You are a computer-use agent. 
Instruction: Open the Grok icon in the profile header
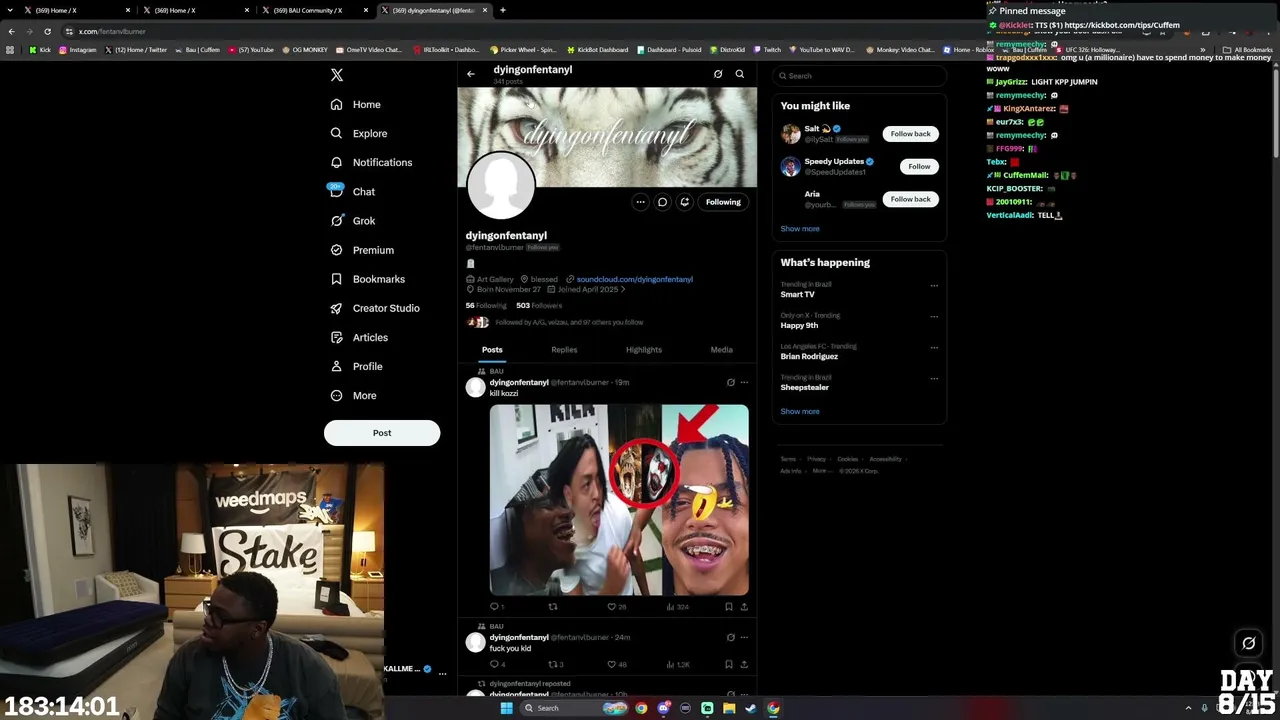tap(718, 74)
